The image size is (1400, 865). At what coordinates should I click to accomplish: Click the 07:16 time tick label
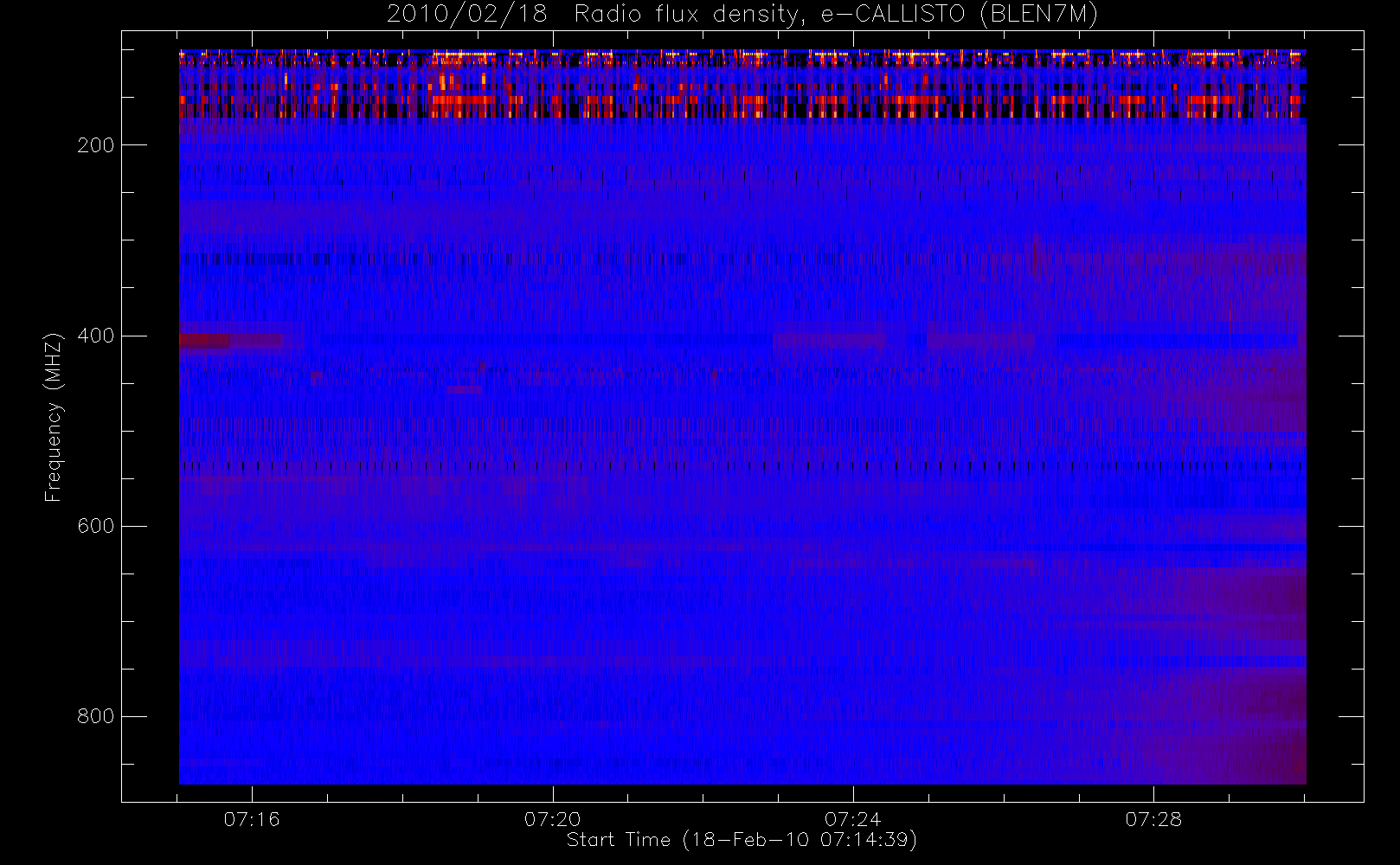(252, 819)
